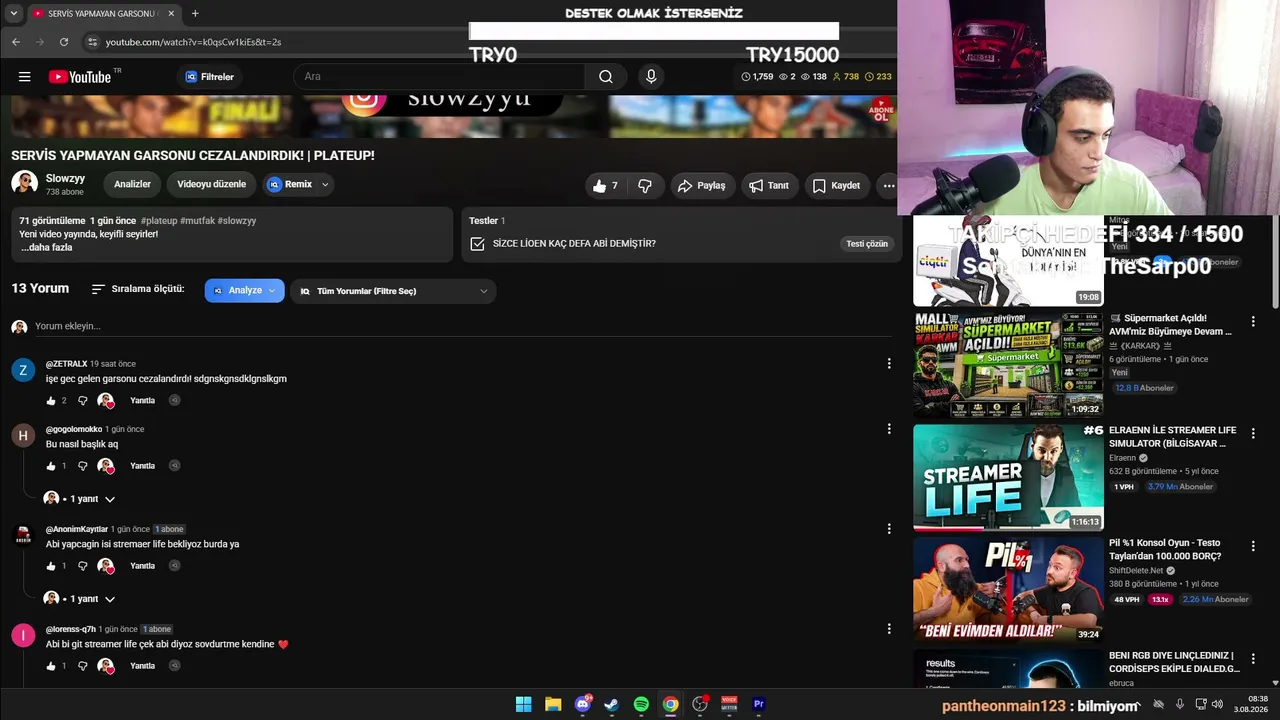Dislike the video with thumbs down

click(645, 186)
